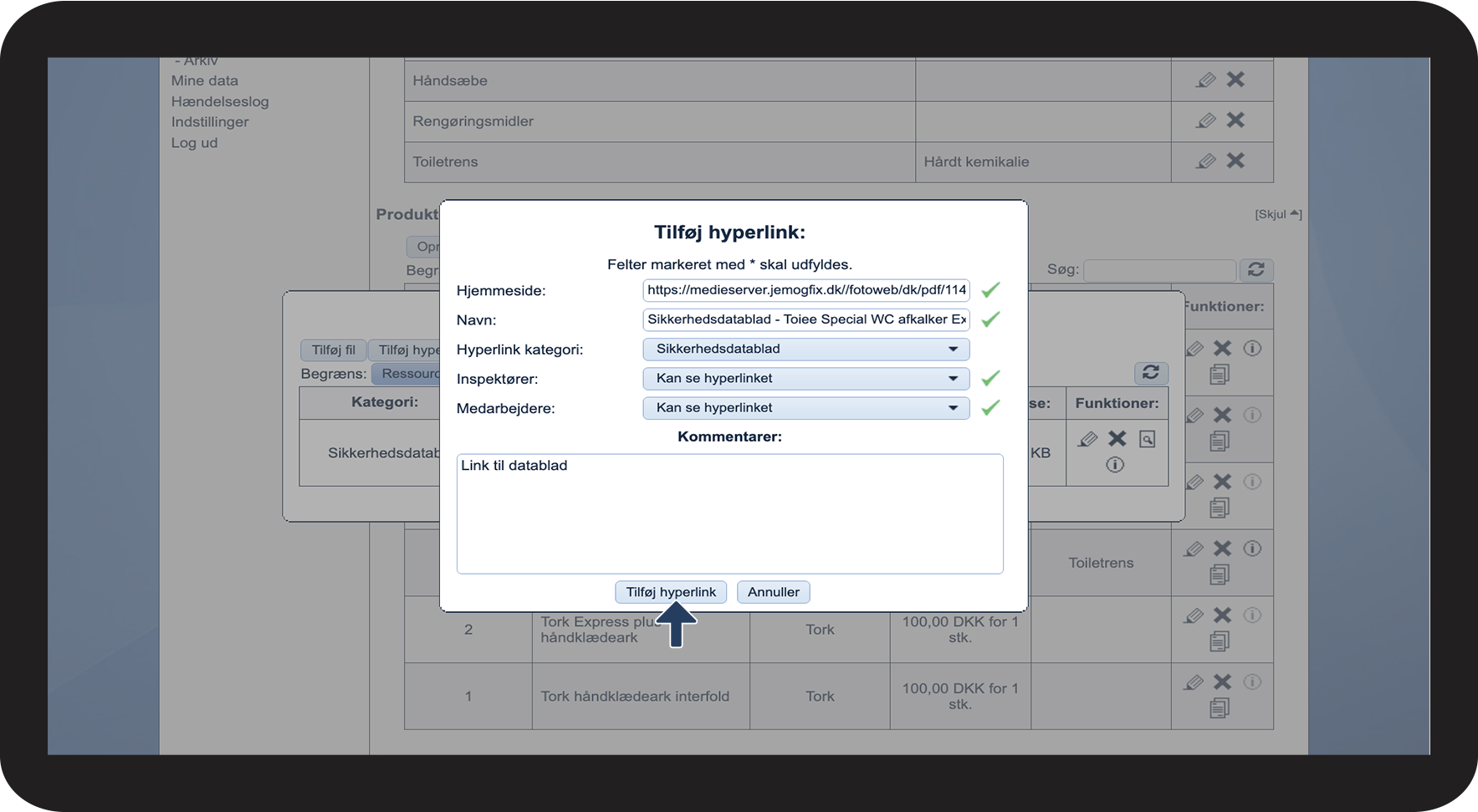Collapse the section with the Skjul link
Viewport: 1478px width, 812px height.
(x=1277, y=214)
